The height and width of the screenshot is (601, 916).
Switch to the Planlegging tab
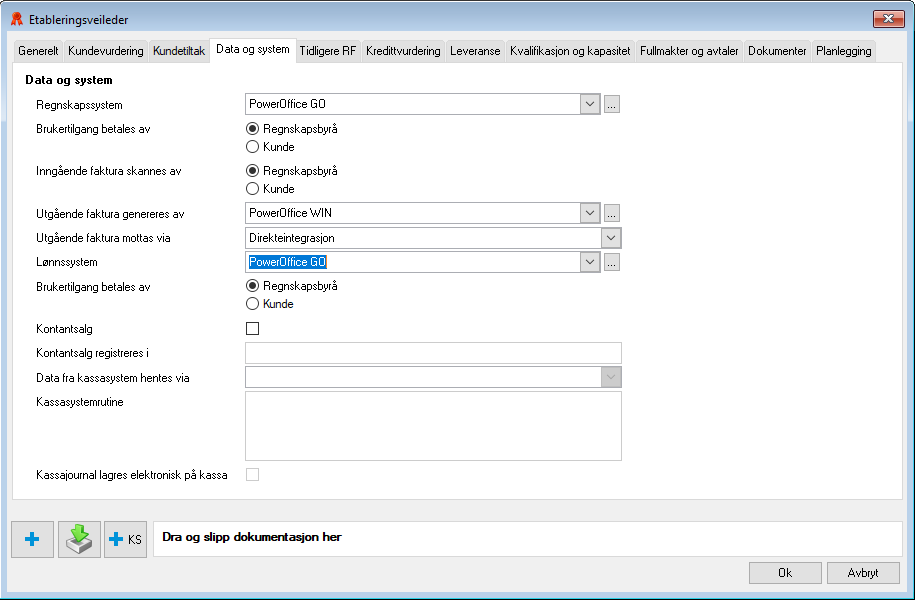[844, 51]
